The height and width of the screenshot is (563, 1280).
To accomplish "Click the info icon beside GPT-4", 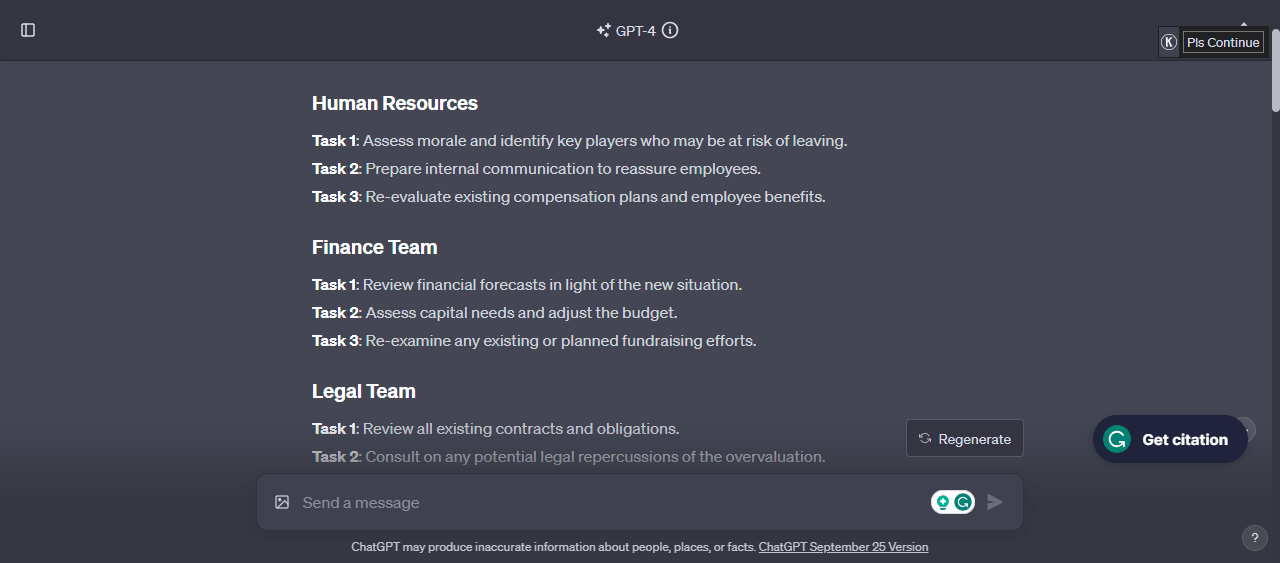I will pos(670,30).
